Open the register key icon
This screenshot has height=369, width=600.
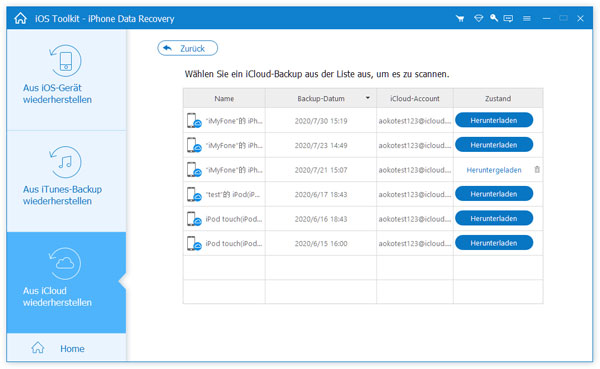(x=494, y=18)
